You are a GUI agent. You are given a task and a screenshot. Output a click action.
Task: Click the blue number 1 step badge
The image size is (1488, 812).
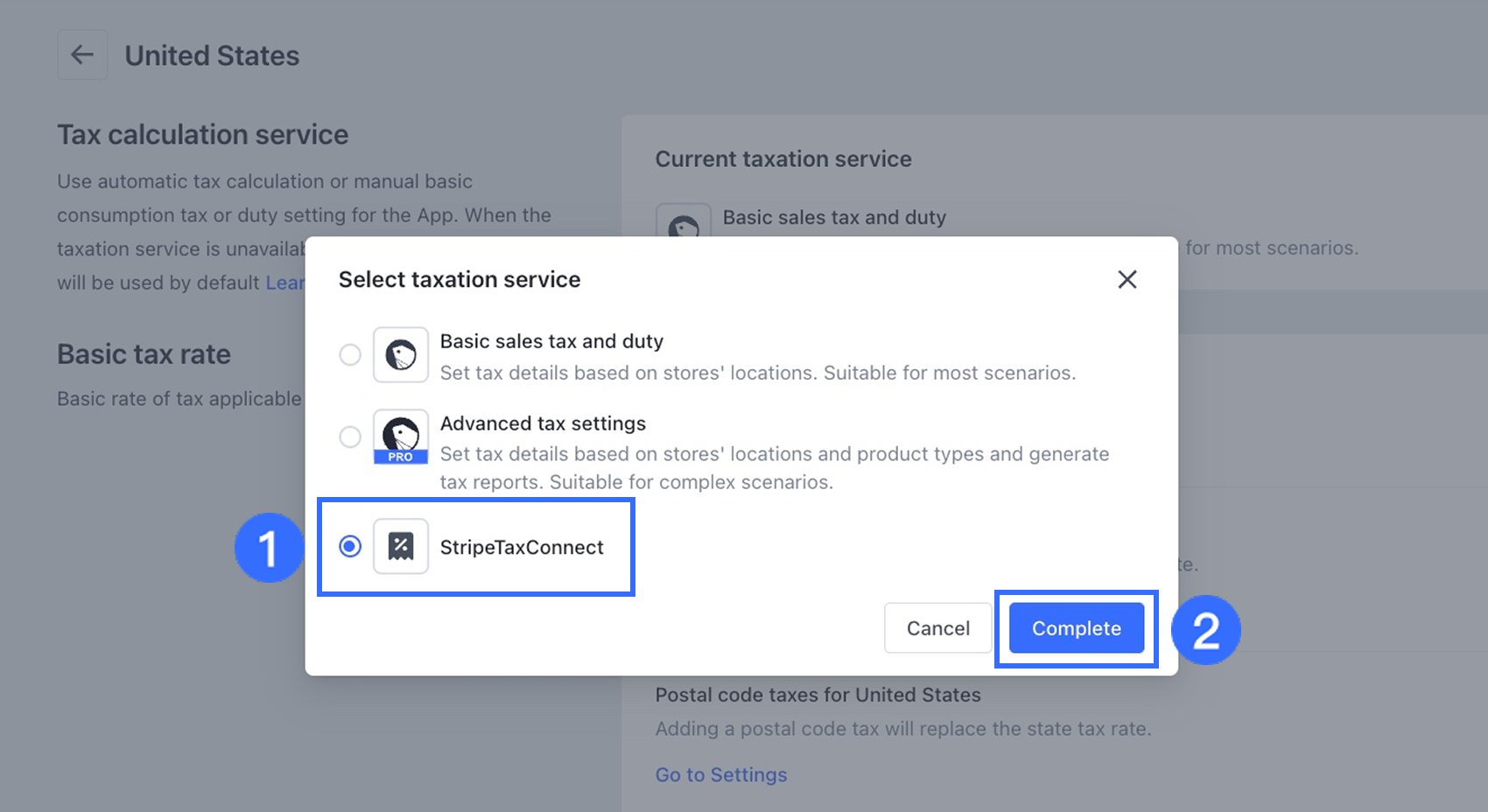(269, 548)
